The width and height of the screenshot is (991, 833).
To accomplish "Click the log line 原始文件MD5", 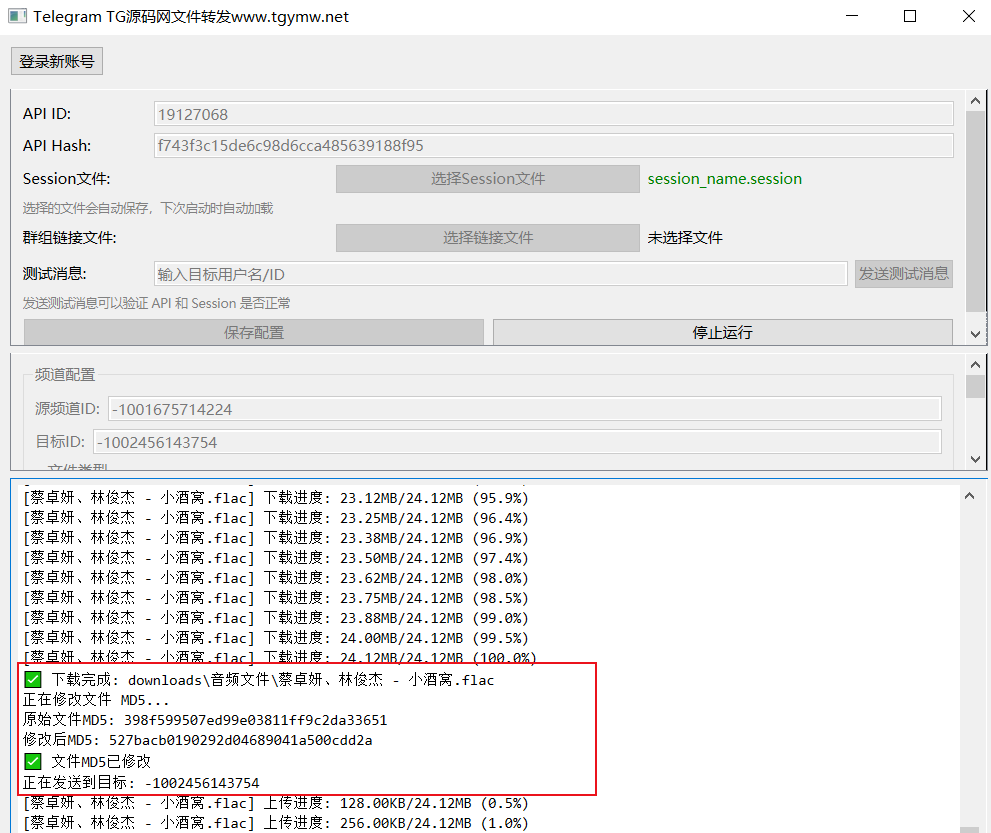I will click(x=205, y=720).
